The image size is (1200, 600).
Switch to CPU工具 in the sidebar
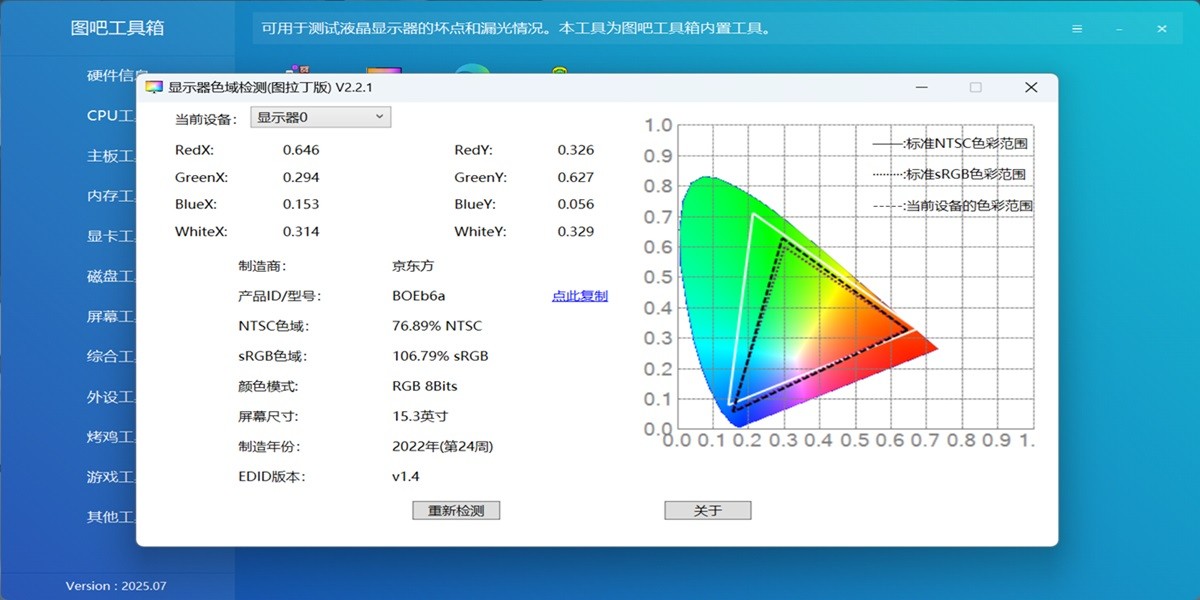coord(108,115)
